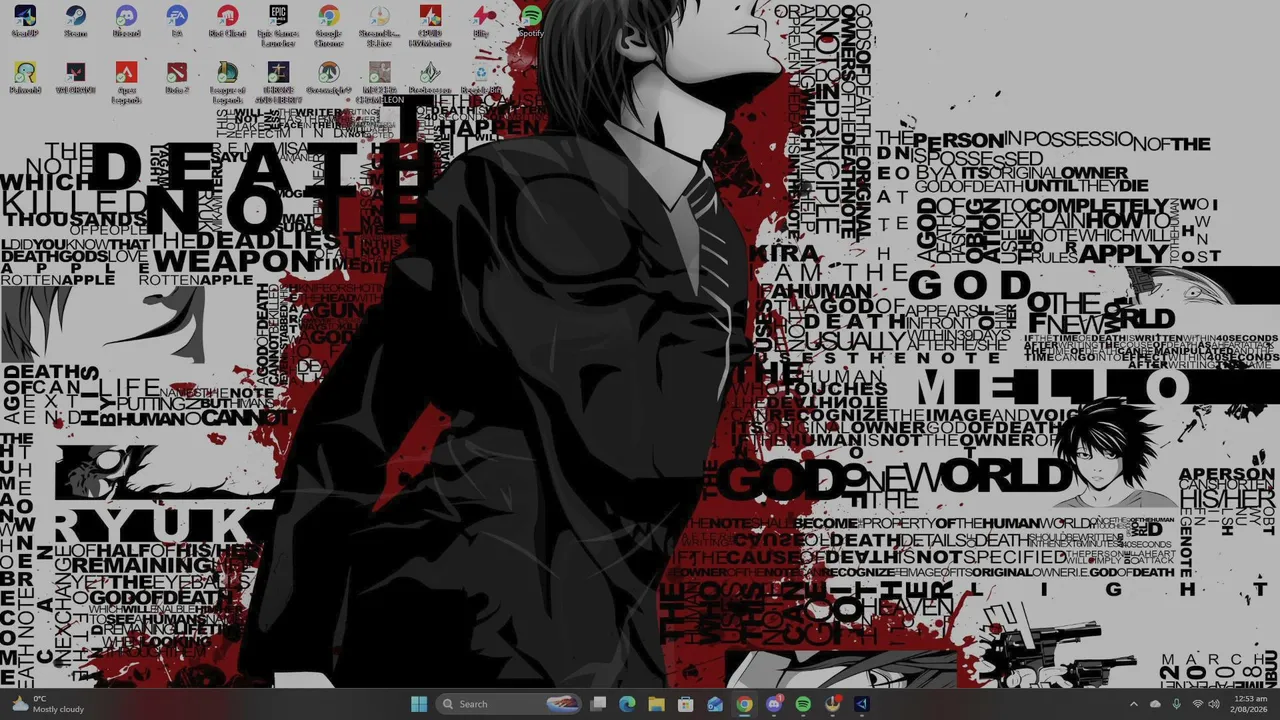This screenshot has height=720, width=1280.
Task: Select the Blitz desktop shortcut
Action: [x=481, y=21]
